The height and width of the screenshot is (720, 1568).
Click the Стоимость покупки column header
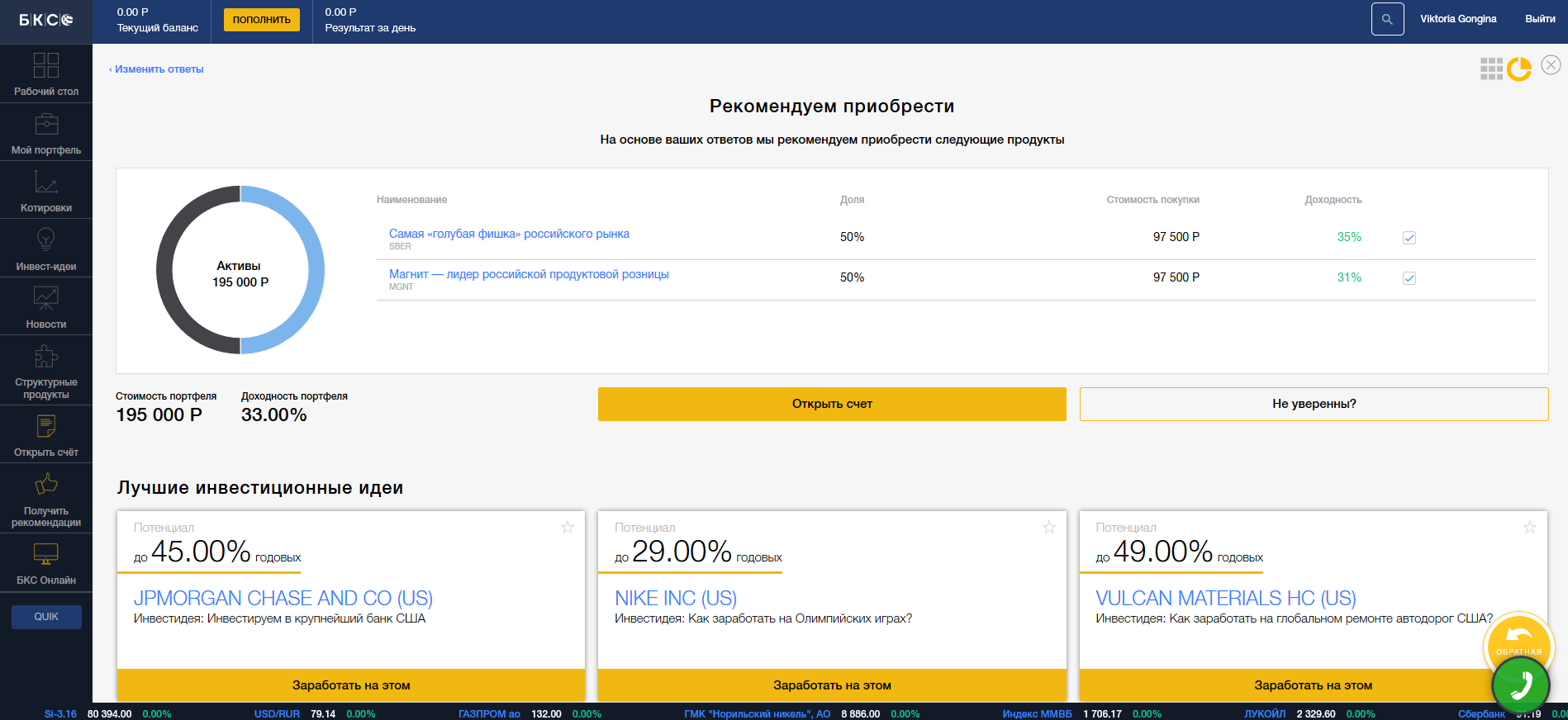(x=1152, y=200)
